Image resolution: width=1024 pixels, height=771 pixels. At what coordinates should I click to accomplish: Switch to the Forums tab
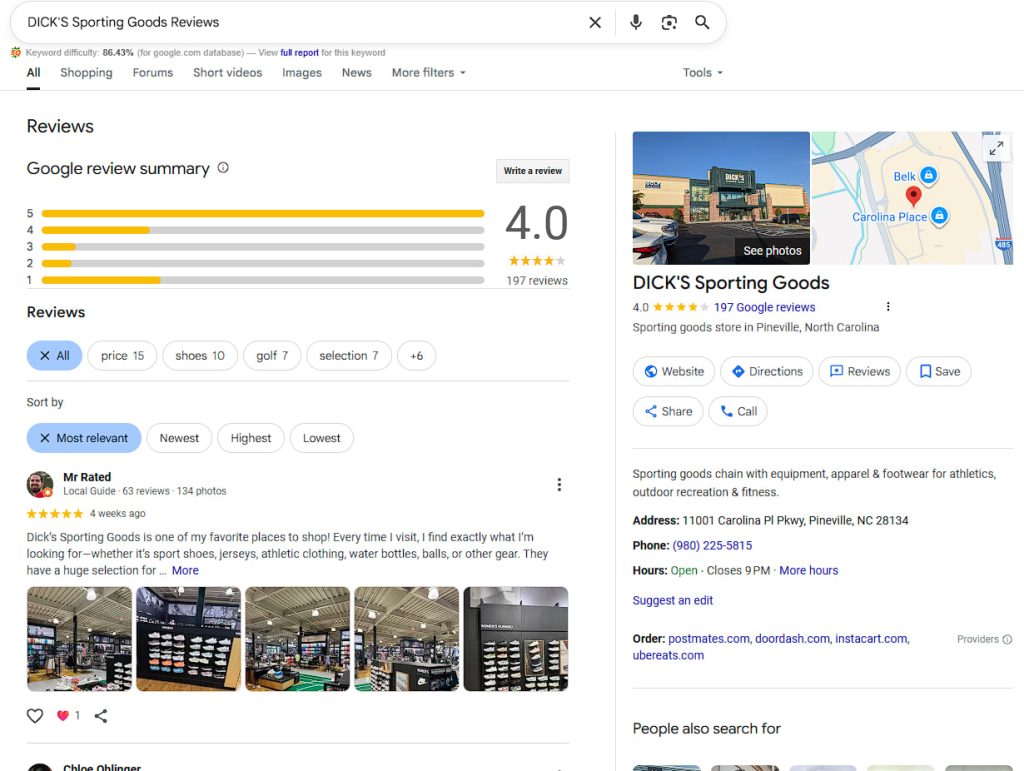153,72
